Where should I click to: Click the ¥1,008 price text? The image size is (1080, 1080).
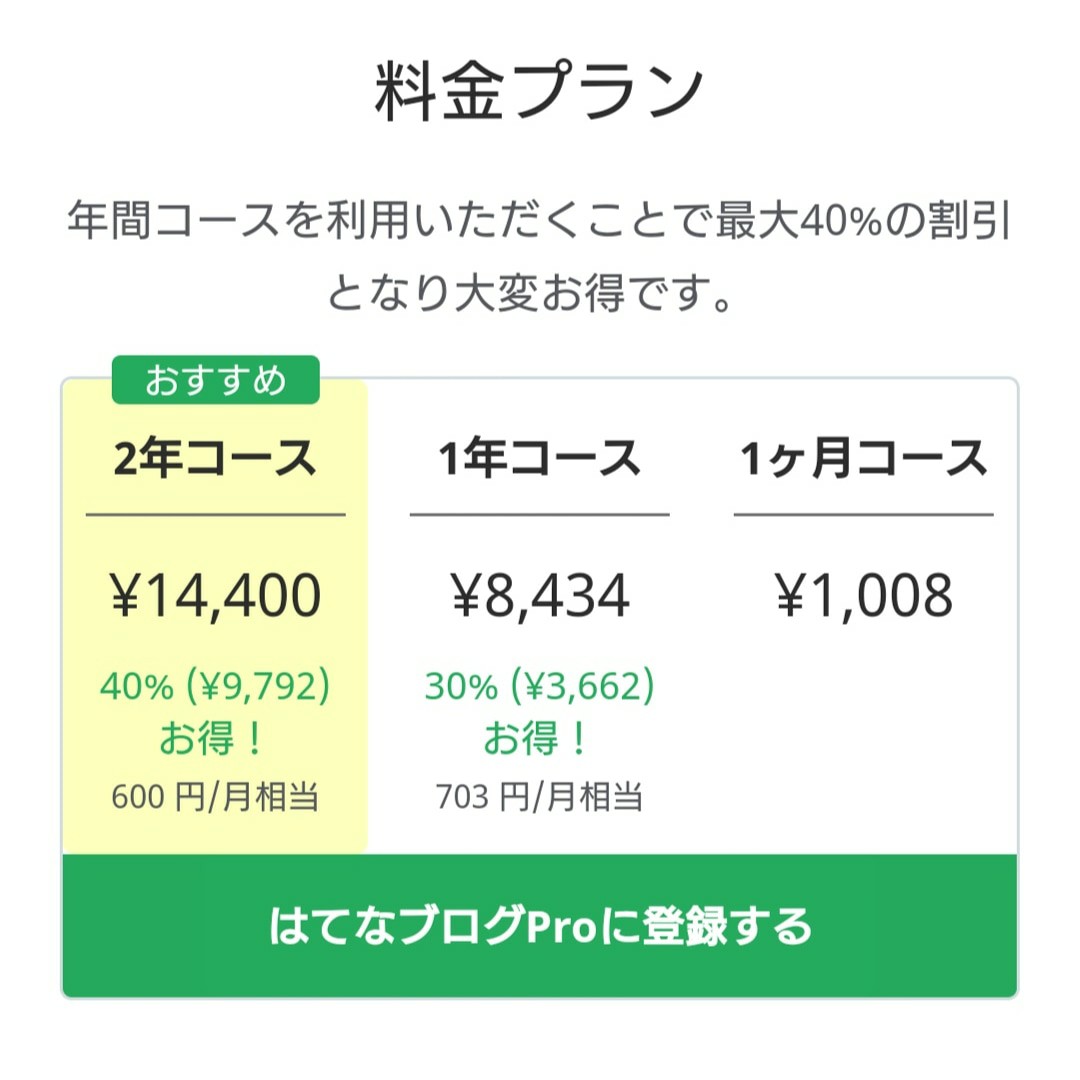click(865, 593)
